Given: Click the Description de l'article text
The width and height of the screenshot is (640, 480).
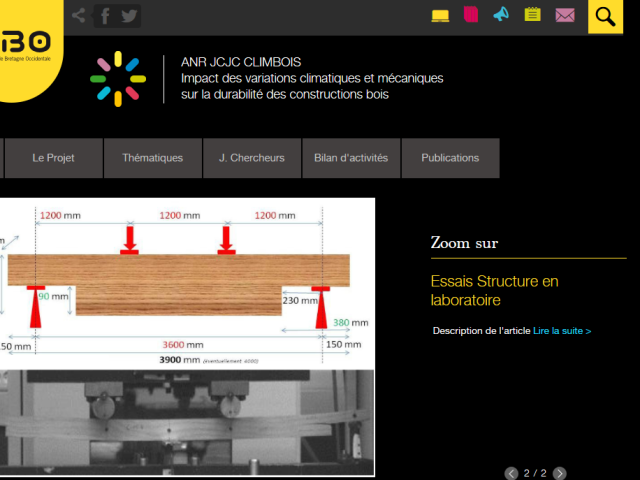Looking at the screenshot, I should [481, 331].
